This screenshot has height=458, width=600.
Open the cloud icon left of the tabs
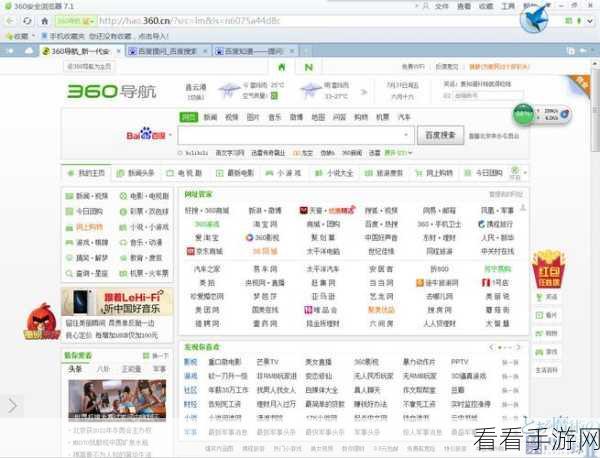[29, 51]
